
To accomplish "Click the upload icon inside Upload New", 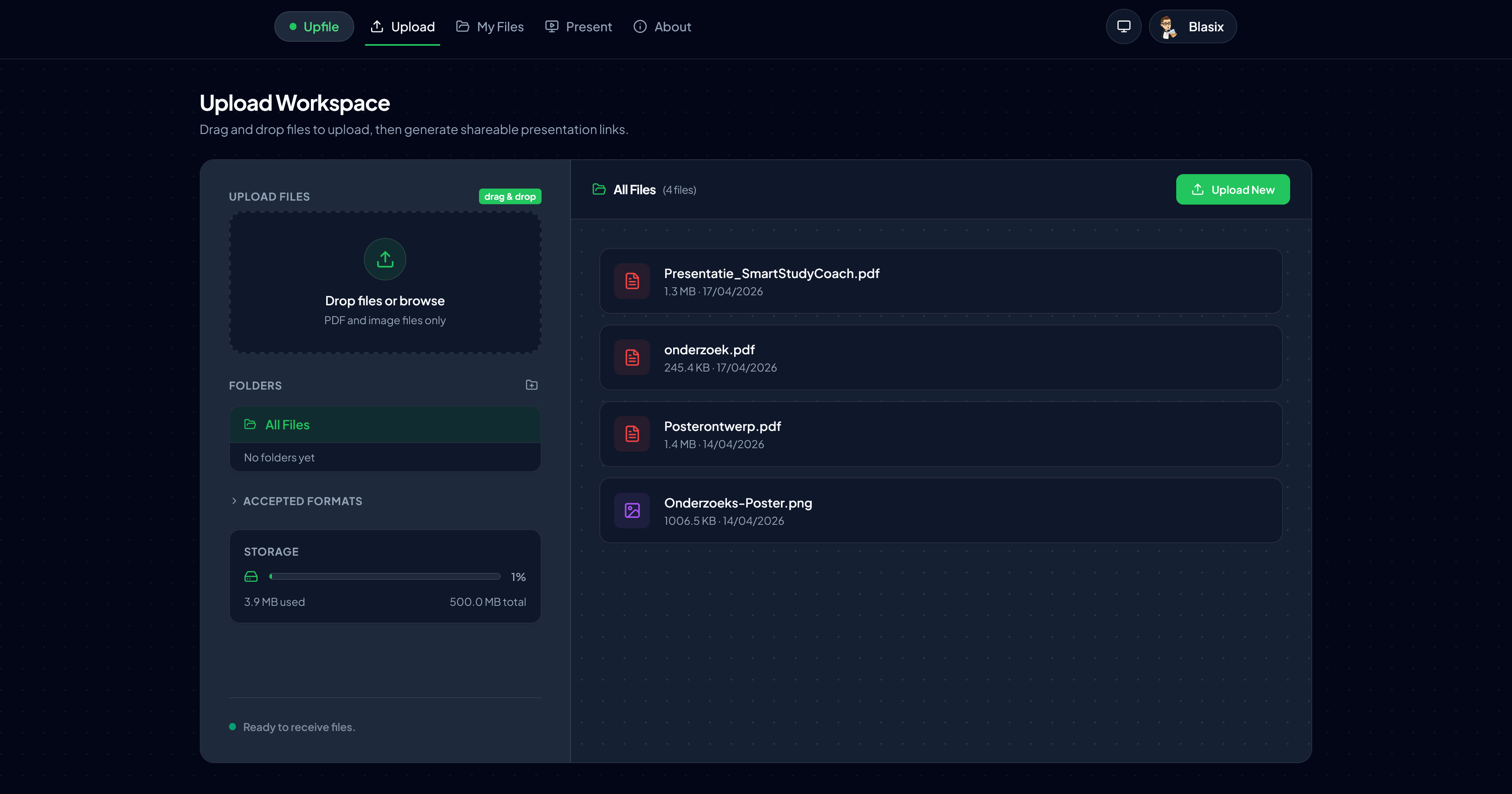I will [1197, 189].
